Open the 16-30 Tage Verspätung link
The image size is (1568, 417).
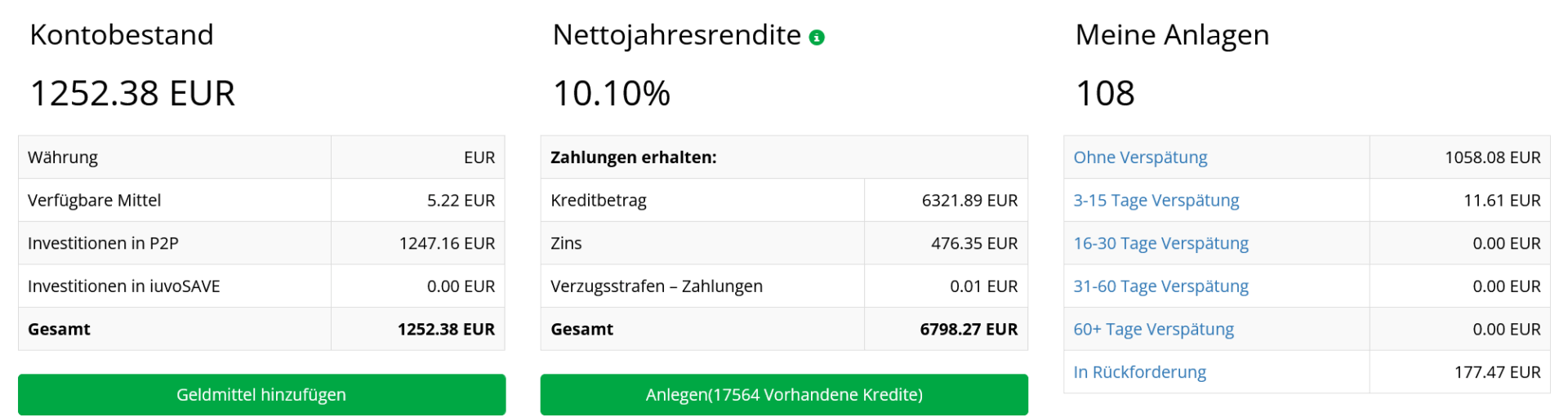1160,243
